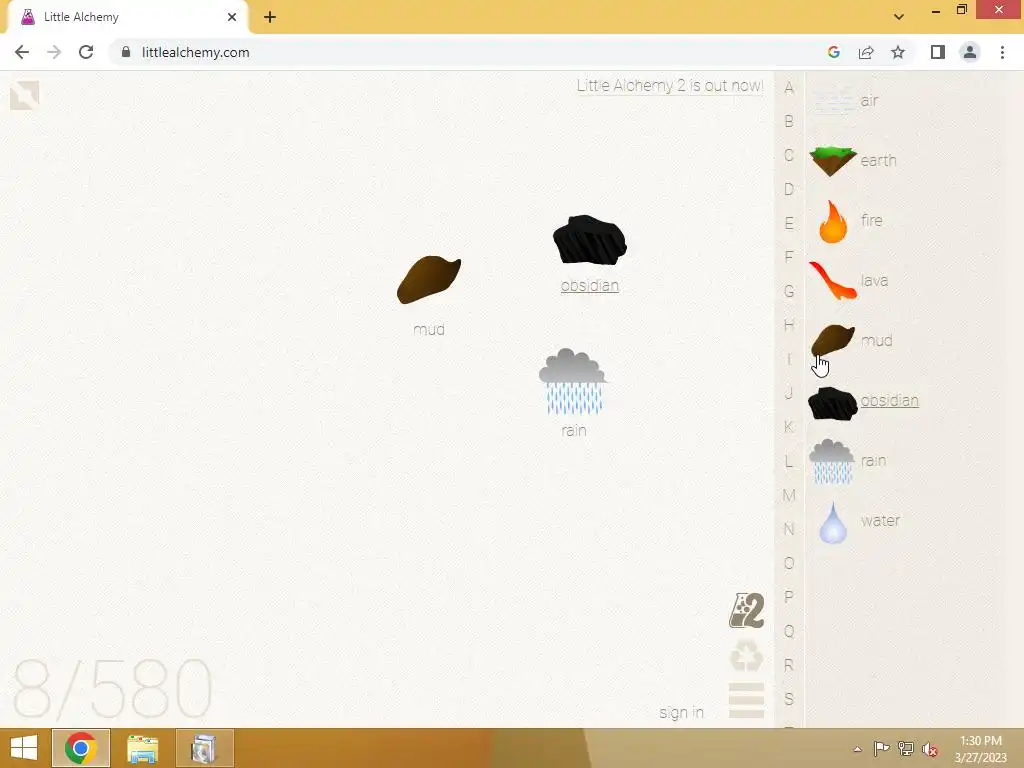
Task: Pick the fire element icon in sidebar
Action: [833, 221]
